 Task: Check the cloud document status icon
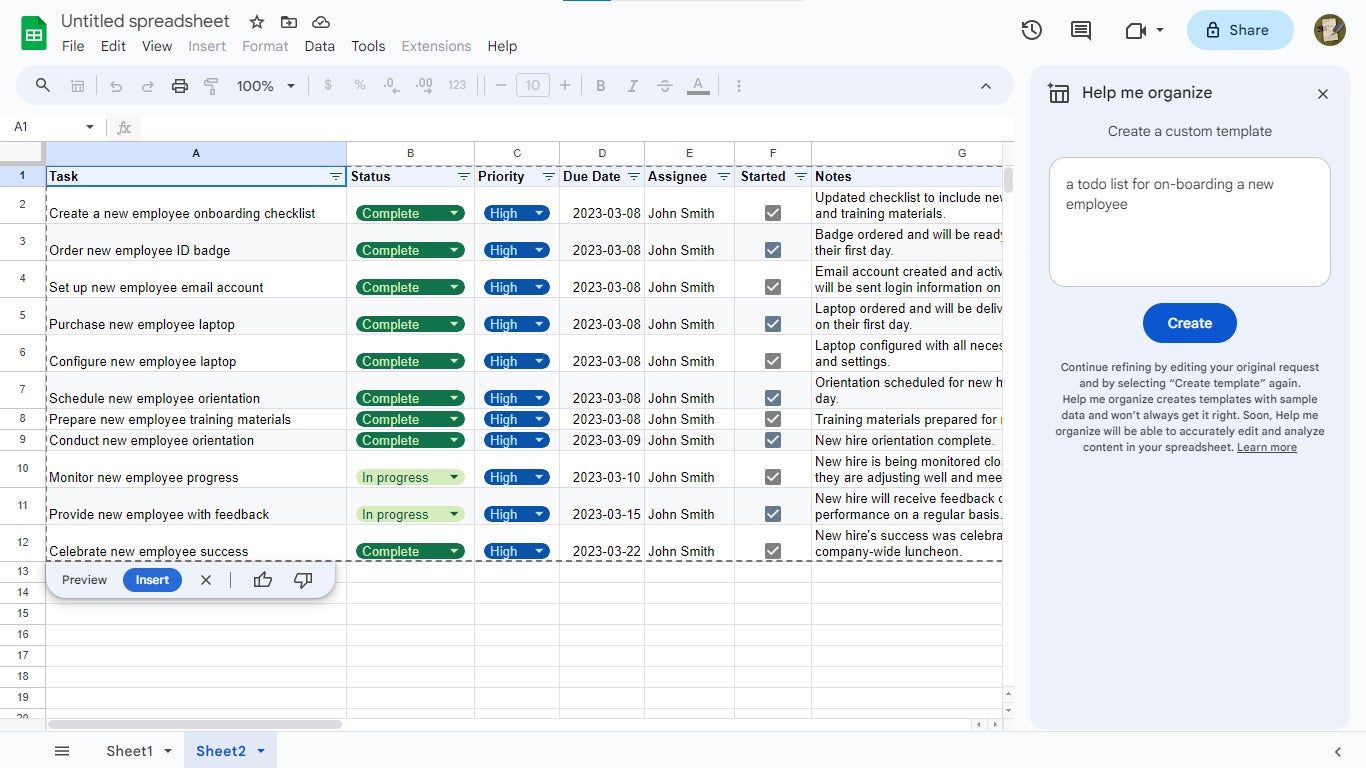(x=321, y=22)
